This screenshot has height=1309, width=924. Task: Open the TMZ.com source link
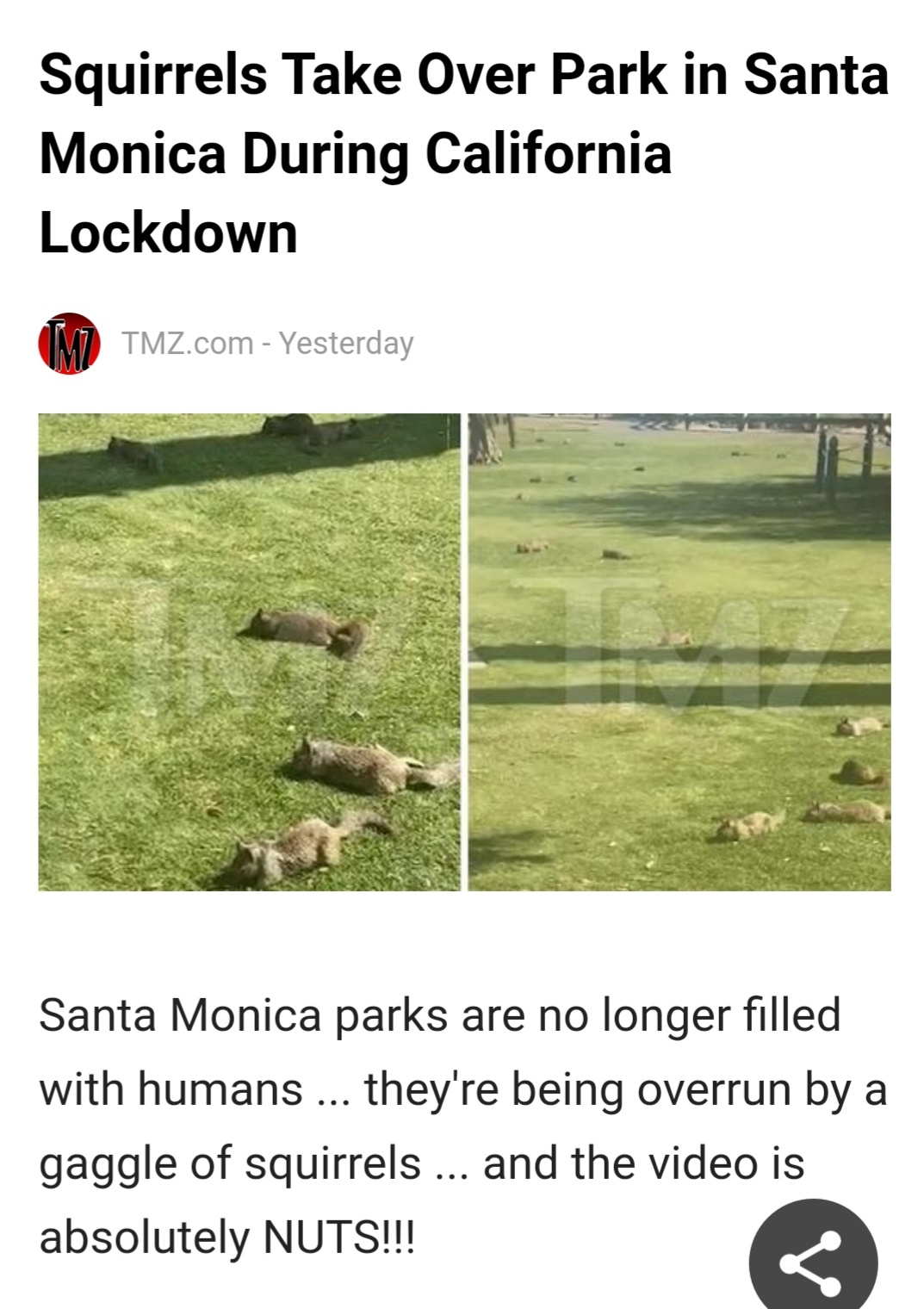(x=188, y=344)
